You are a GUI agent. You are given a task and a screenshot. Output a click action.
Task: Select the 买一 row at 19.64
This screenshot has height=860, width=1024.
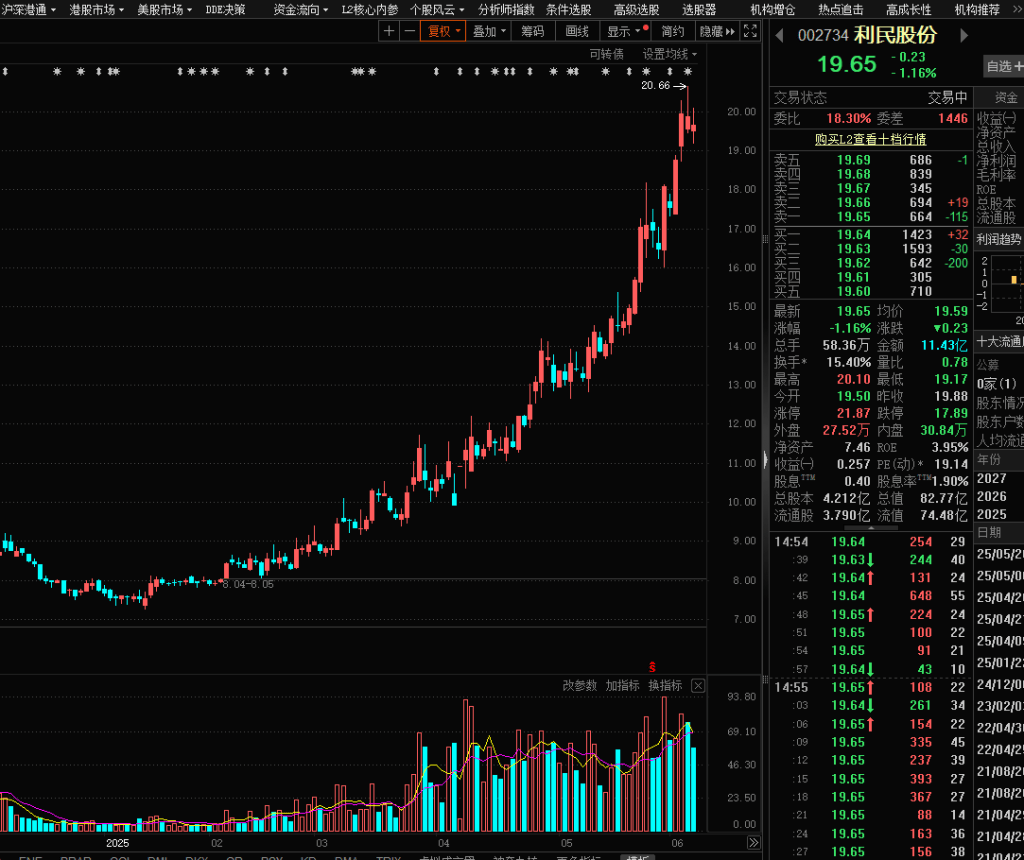pos(871,234)
